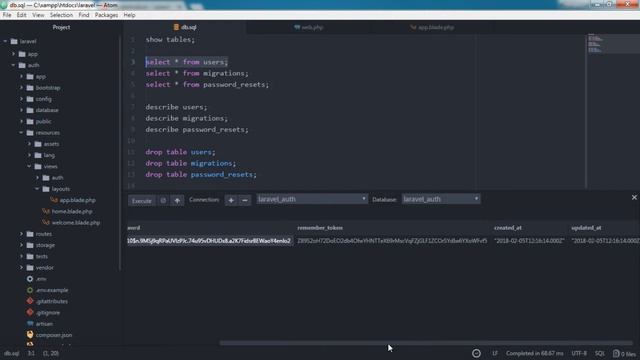The width and height of the screenshot is (640, 360).
Task: Expand the public folder
Action: point(22,121)
